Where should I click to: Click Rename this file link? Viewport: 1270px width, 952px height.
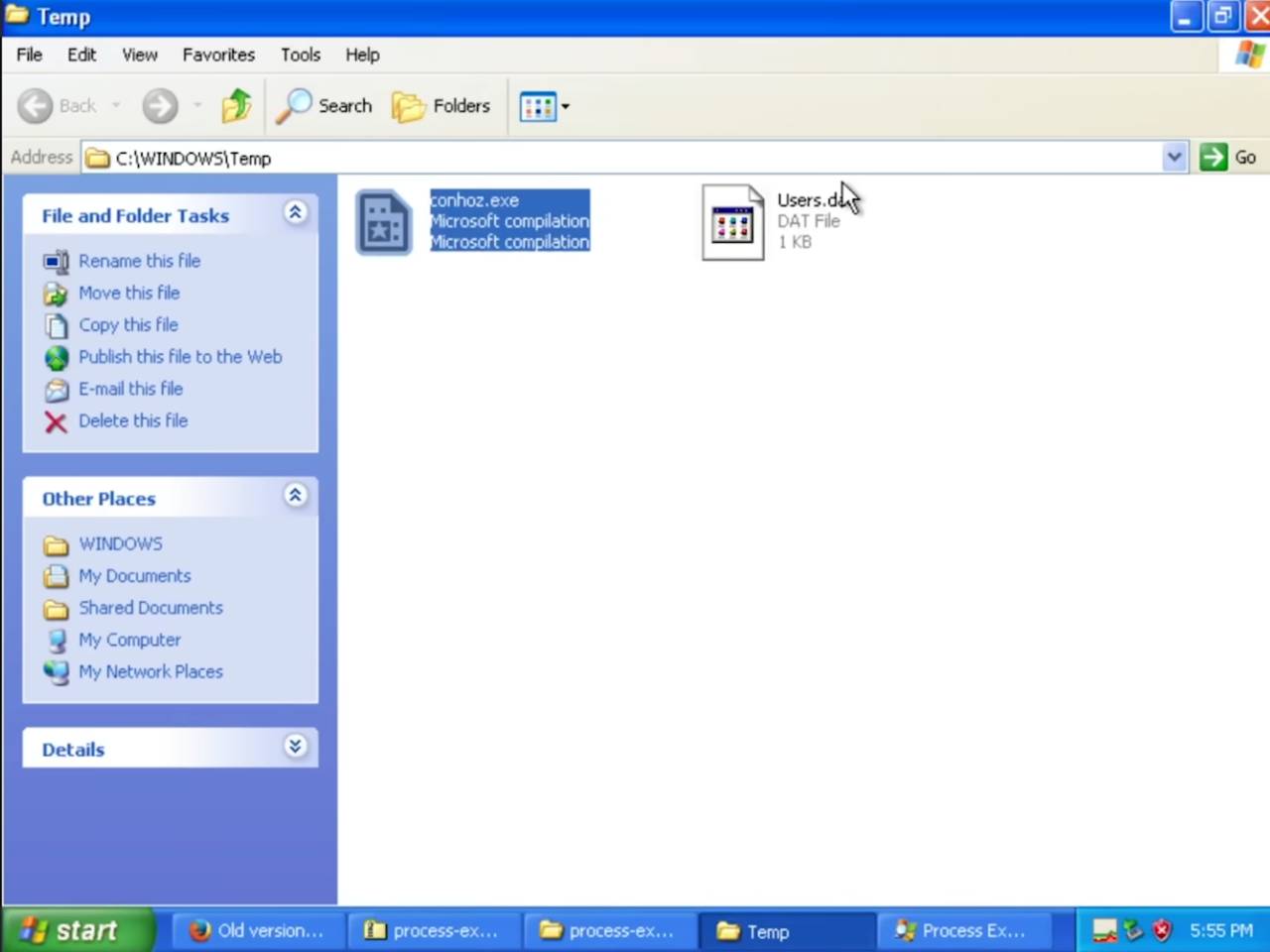click(140, 261)
